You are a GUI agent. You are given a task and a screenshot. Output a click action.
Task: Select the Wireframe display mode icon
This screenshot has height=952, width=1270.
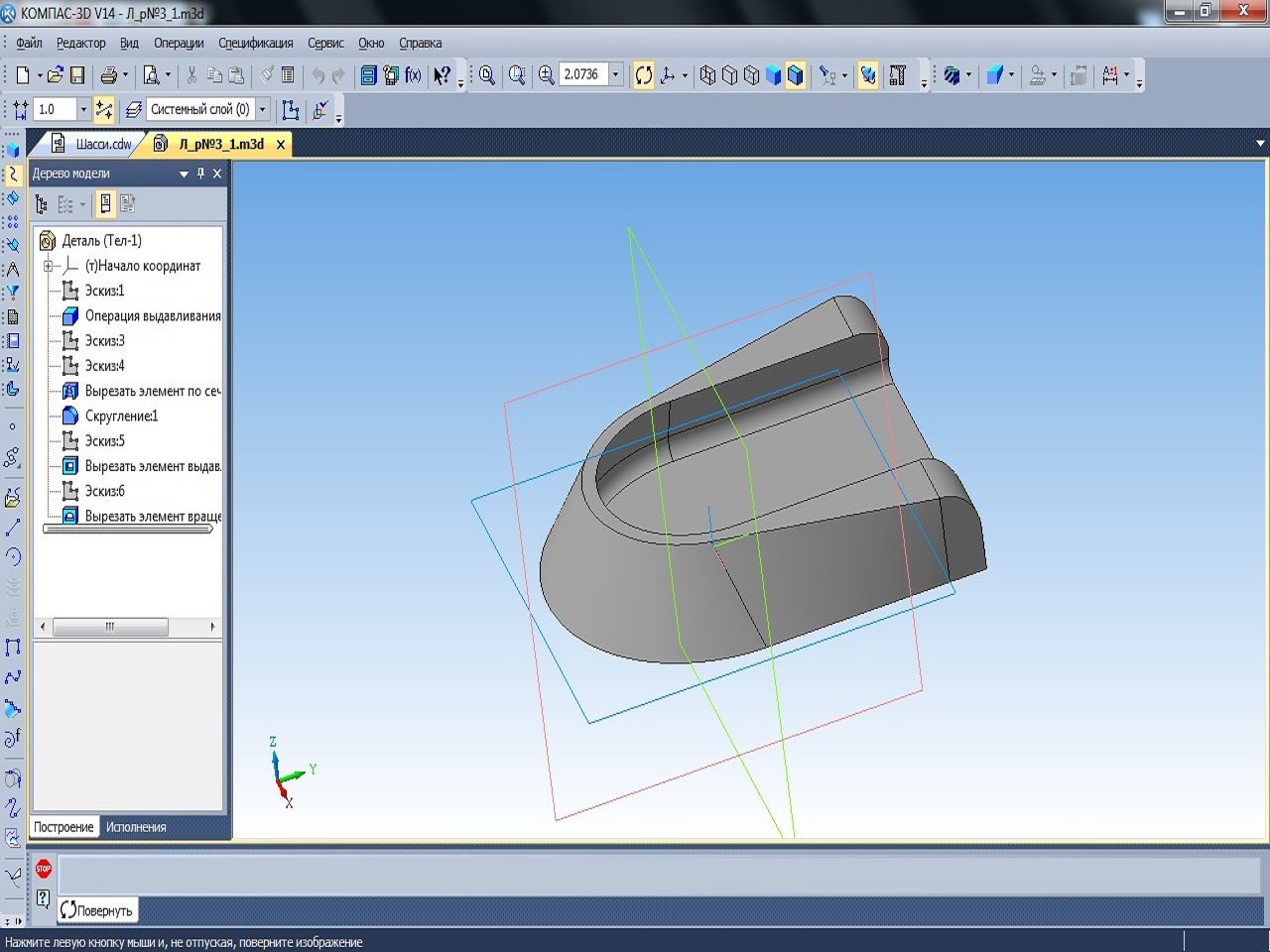coord(707,75)
